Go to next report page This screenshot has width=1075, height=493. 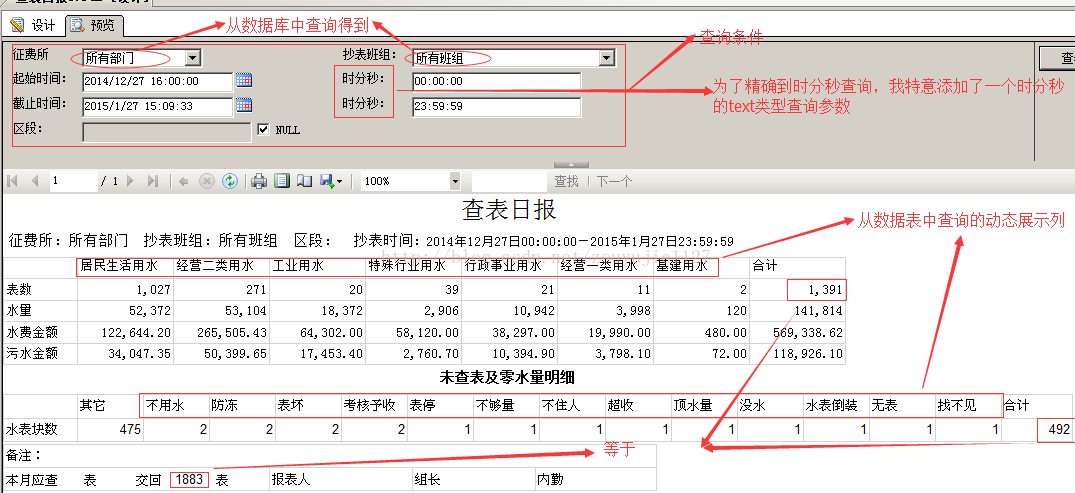pos(131,181)
